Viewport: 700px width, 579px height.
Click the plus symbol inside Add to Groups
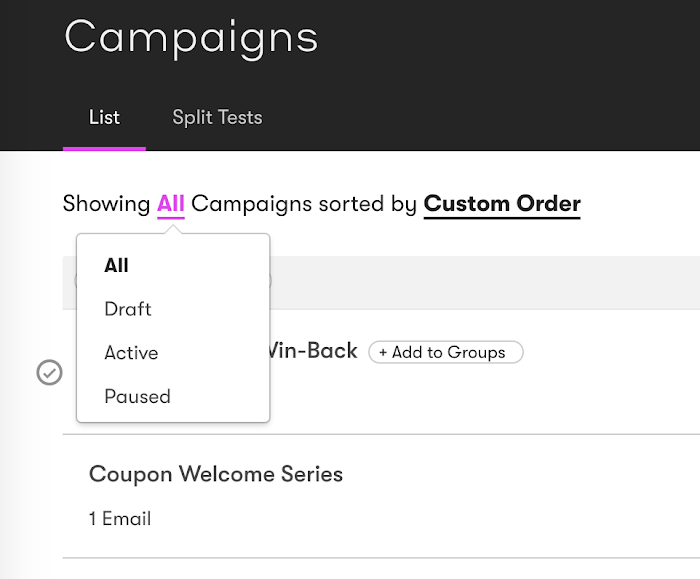383,352
